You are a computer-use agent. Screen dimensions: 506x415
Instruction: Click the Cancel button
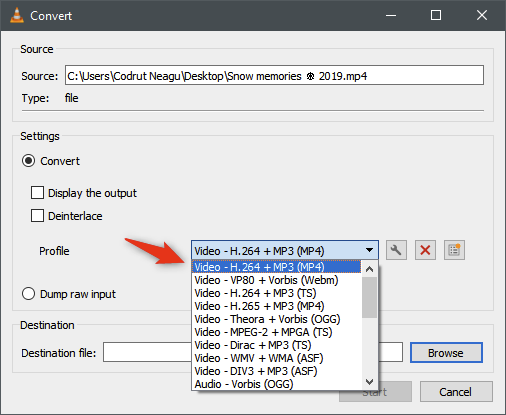(456, 392)
